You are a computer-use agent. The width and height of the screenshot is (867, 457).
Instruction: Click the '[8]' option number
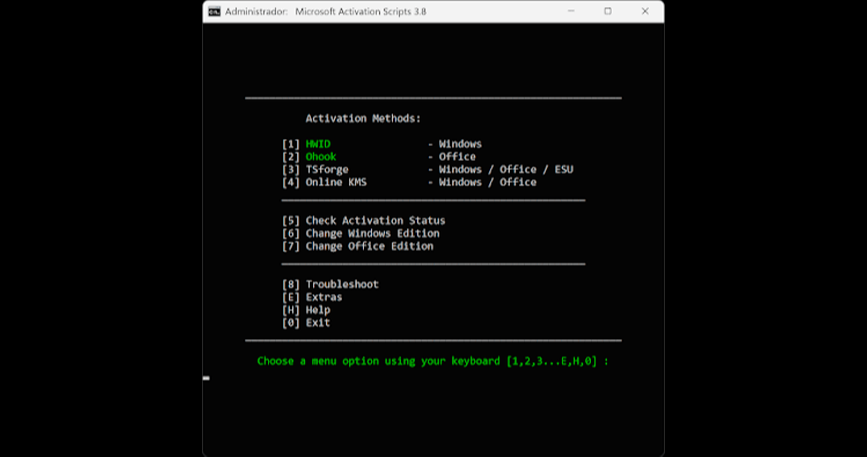point(291,284)
